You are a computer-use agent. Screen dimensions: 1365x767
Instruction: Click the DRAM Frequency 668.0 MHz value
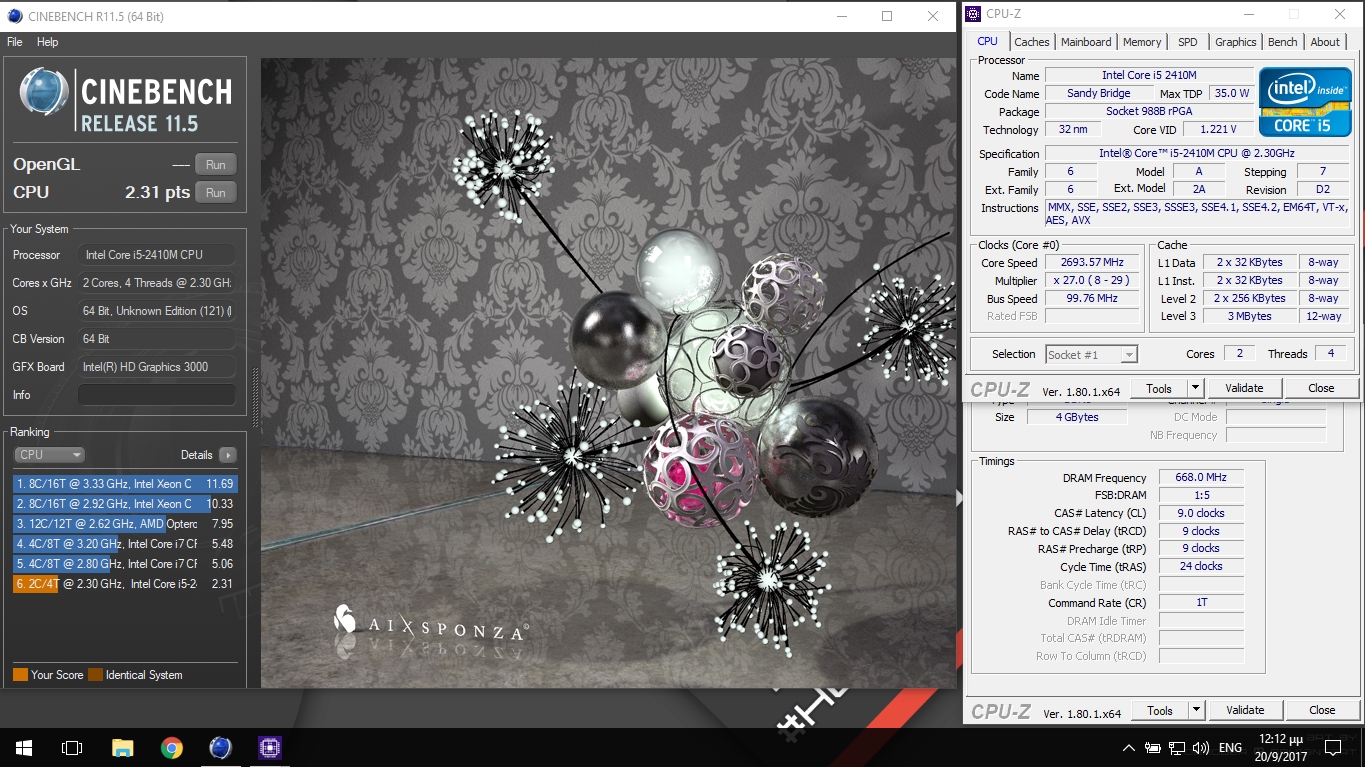pos(1201,477)
